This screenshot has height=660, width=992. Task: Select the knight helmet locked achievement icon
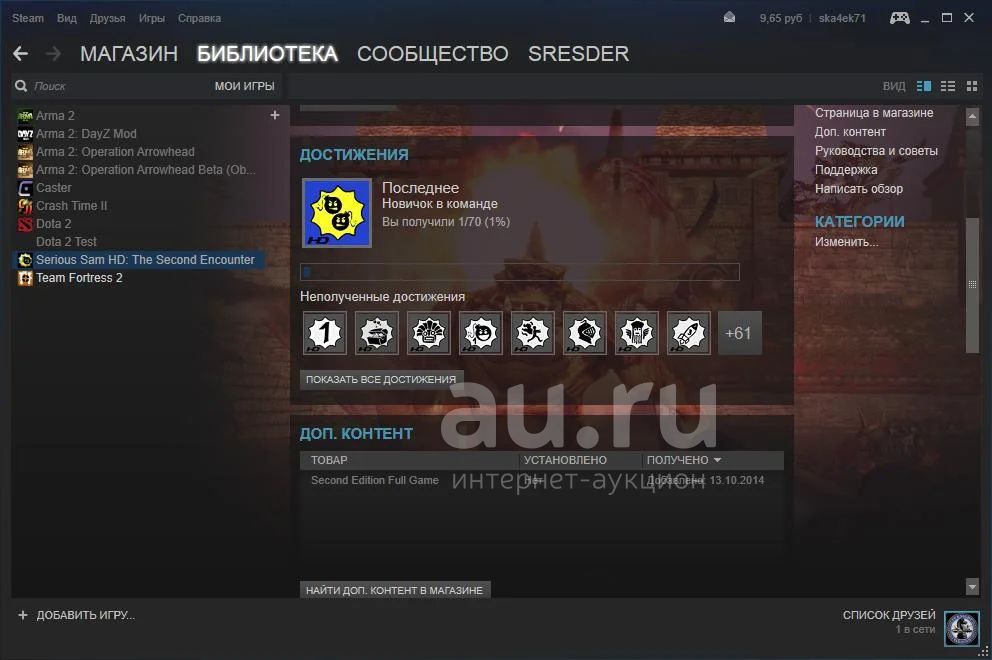click(x=585, y=332)
